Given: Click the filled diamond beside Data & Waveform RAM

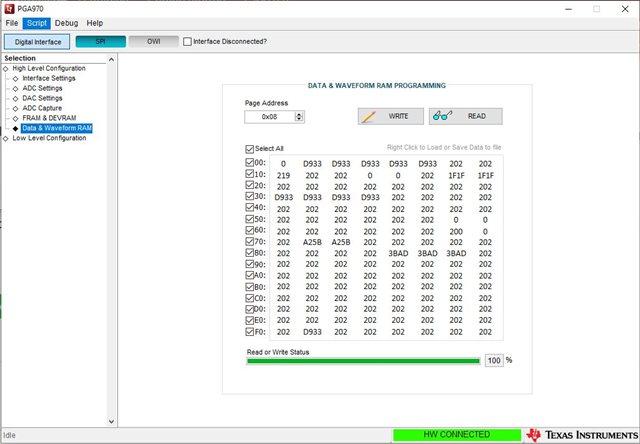Looking at the screenshot, I should click(x=16, y=128).
